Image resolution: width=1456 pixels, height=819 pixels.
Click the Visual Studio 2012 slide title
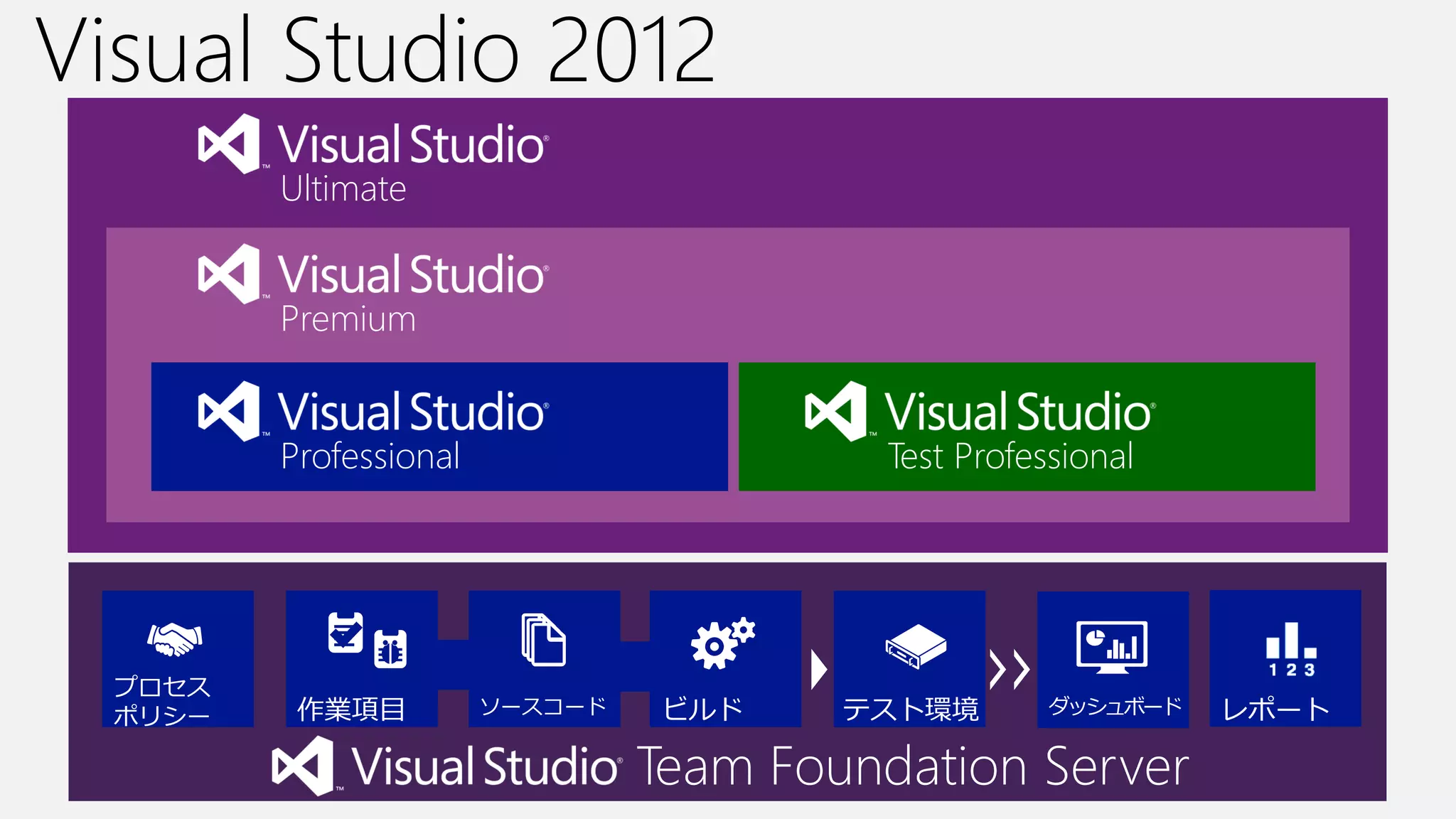pos(375,50)
